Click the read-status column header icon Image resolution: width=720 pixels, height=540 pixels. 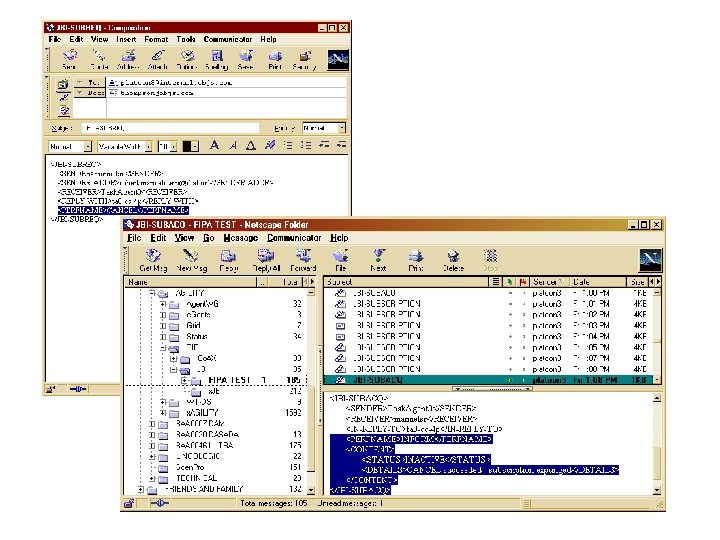(x=509, y=282)
